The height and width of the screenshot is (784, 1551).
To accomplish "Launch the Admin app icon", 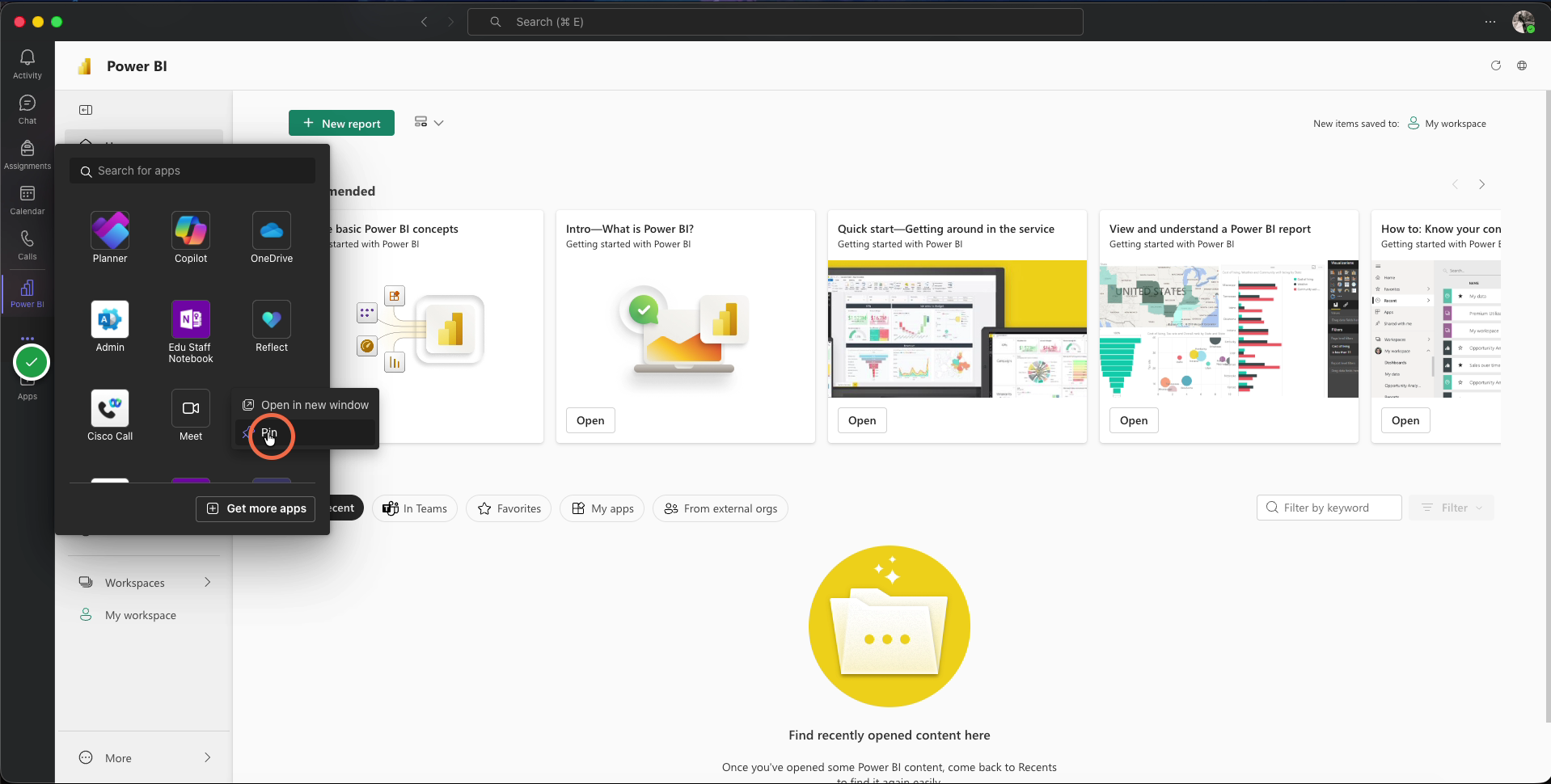I will click(x=110, y=320).
